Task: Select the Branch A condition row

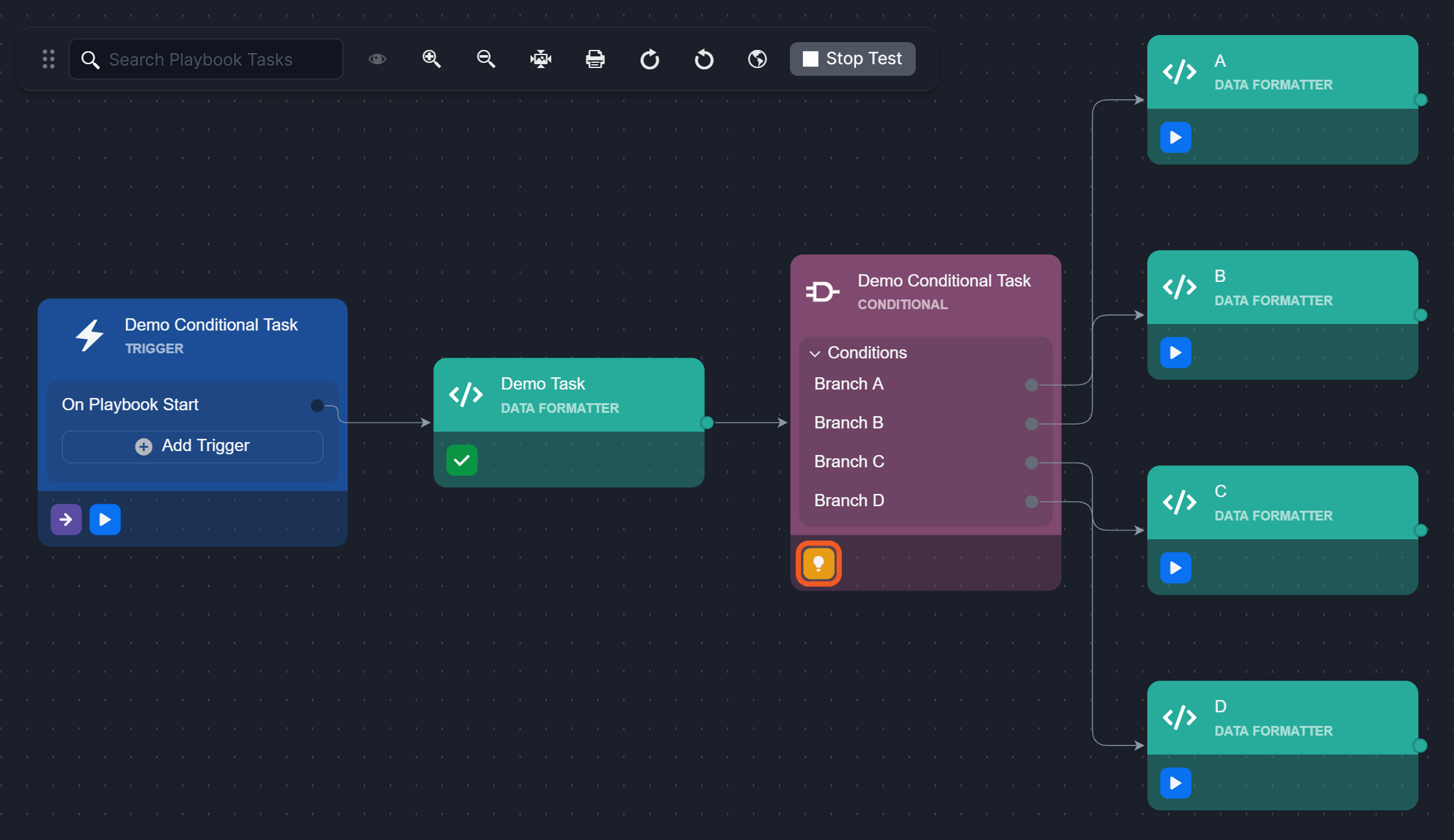Action: click(x=849, y=384)
